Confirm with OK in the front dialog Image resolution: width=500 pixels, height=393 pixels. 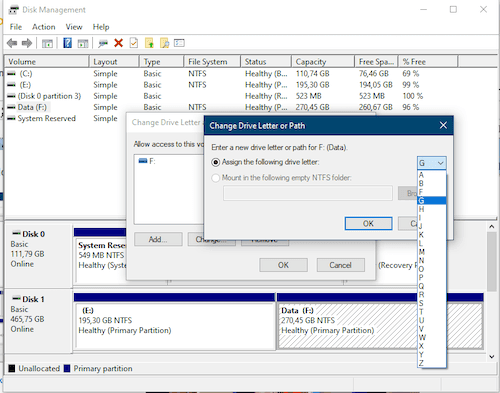[x=368, y=224]
